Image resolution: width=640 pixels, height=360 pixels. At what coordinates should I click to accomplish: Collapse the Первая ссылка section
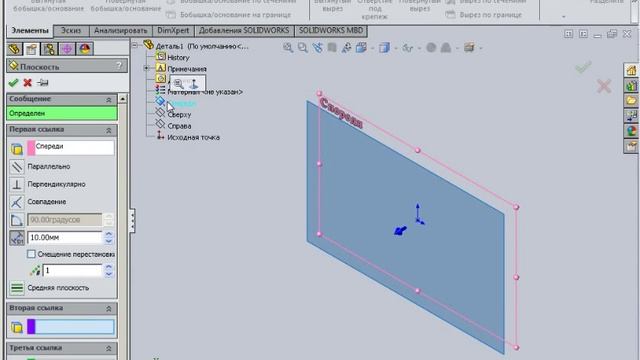[x=109, y=130]
